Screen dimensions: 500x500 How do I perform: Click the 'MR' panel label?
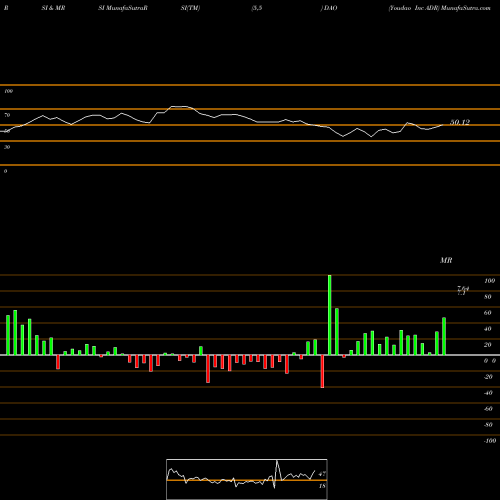(446, 260)
